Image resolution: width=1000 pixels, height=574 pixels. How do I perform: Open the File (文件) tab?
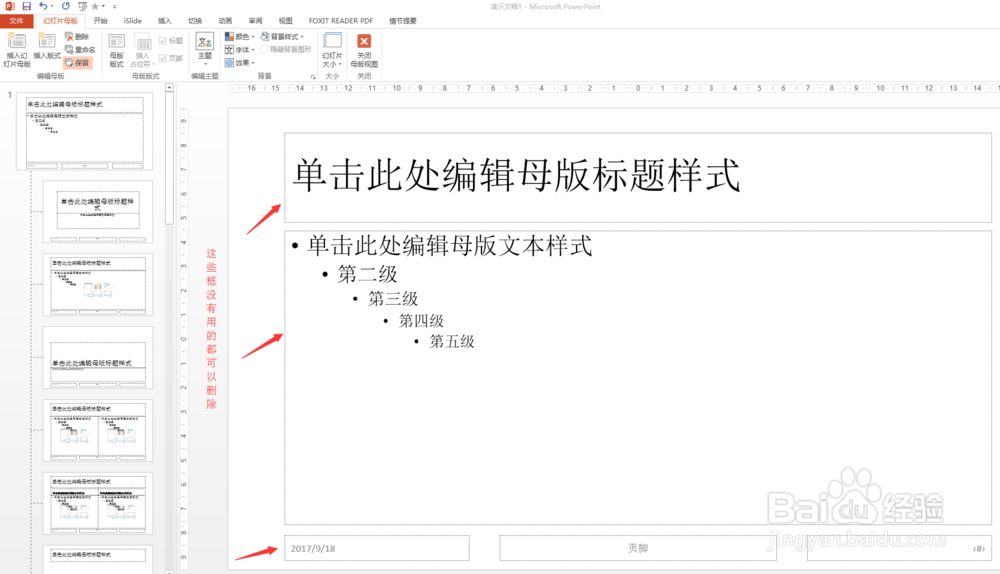click(x=17, y=21)
